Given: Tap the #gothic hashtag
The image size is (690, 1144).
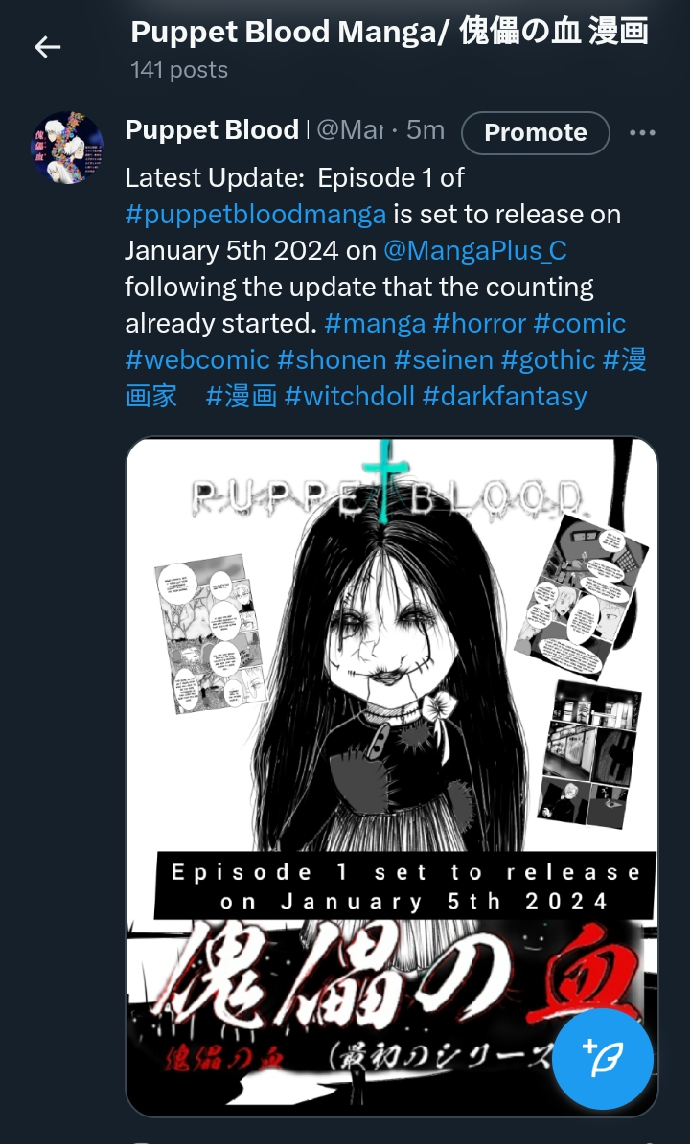Looking at the screenshot, I should (x=548, y=360).
